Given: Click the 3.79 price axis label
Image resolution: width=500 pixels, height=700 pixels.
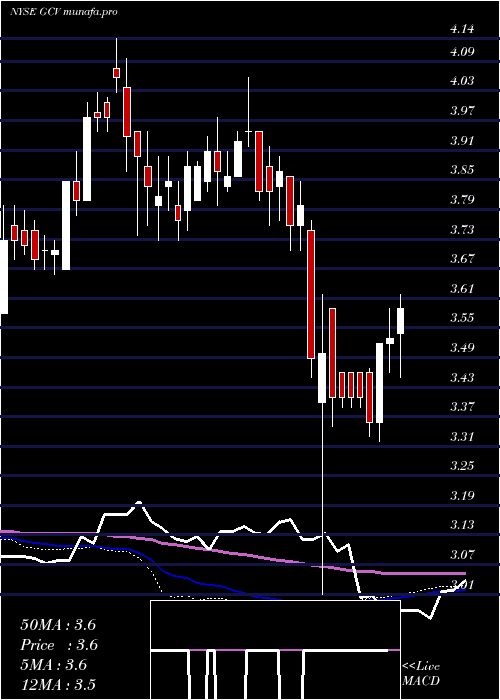Looking at the screenshot, I should point(462,199).
